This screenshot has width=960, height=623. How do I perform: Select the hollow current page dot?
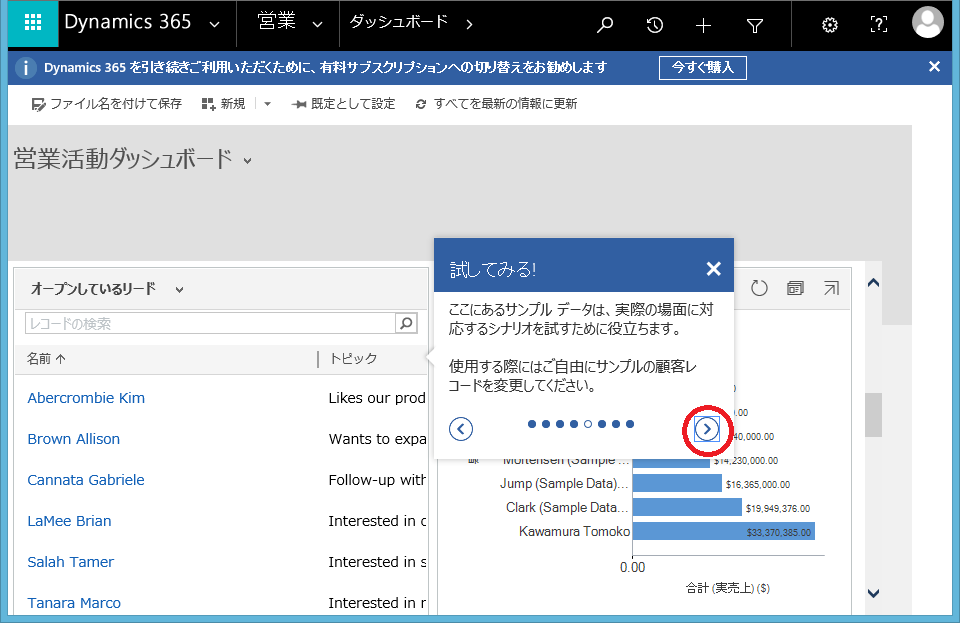tap(588, 424)
